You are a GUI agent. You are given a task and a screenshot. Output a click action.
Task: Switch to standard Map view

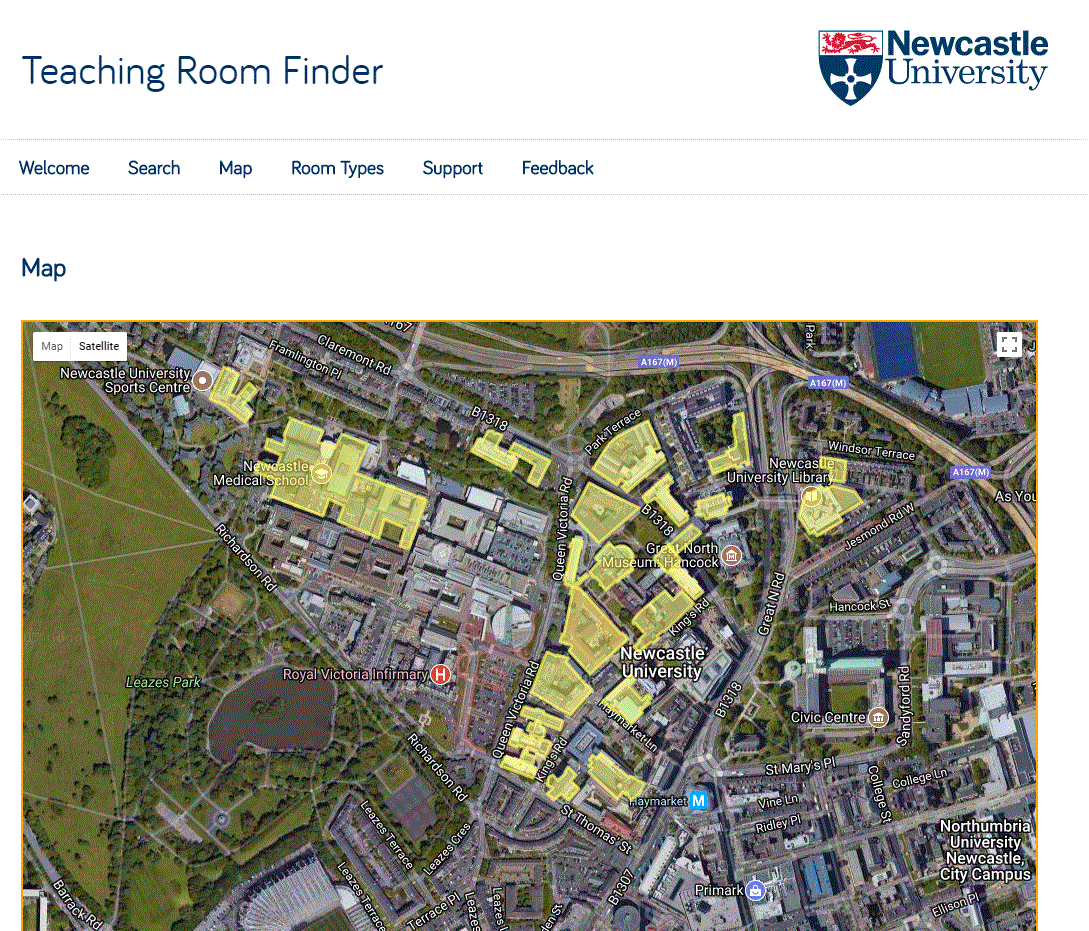tap(52, 346)
